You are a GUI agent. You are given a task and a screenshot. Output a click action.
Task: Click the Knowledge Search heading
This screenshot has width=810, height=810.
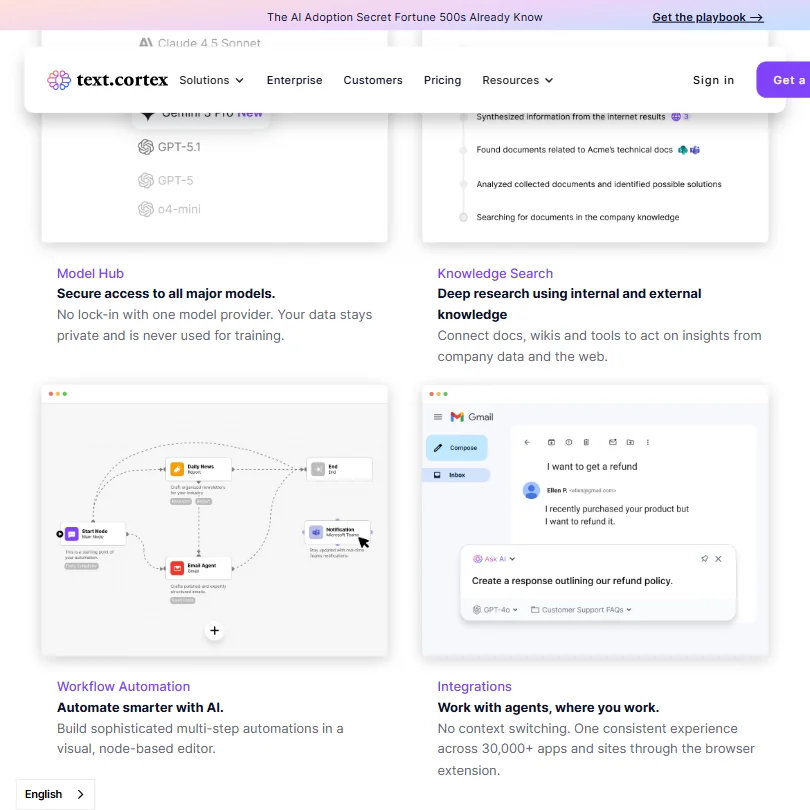tap(495, 273)
